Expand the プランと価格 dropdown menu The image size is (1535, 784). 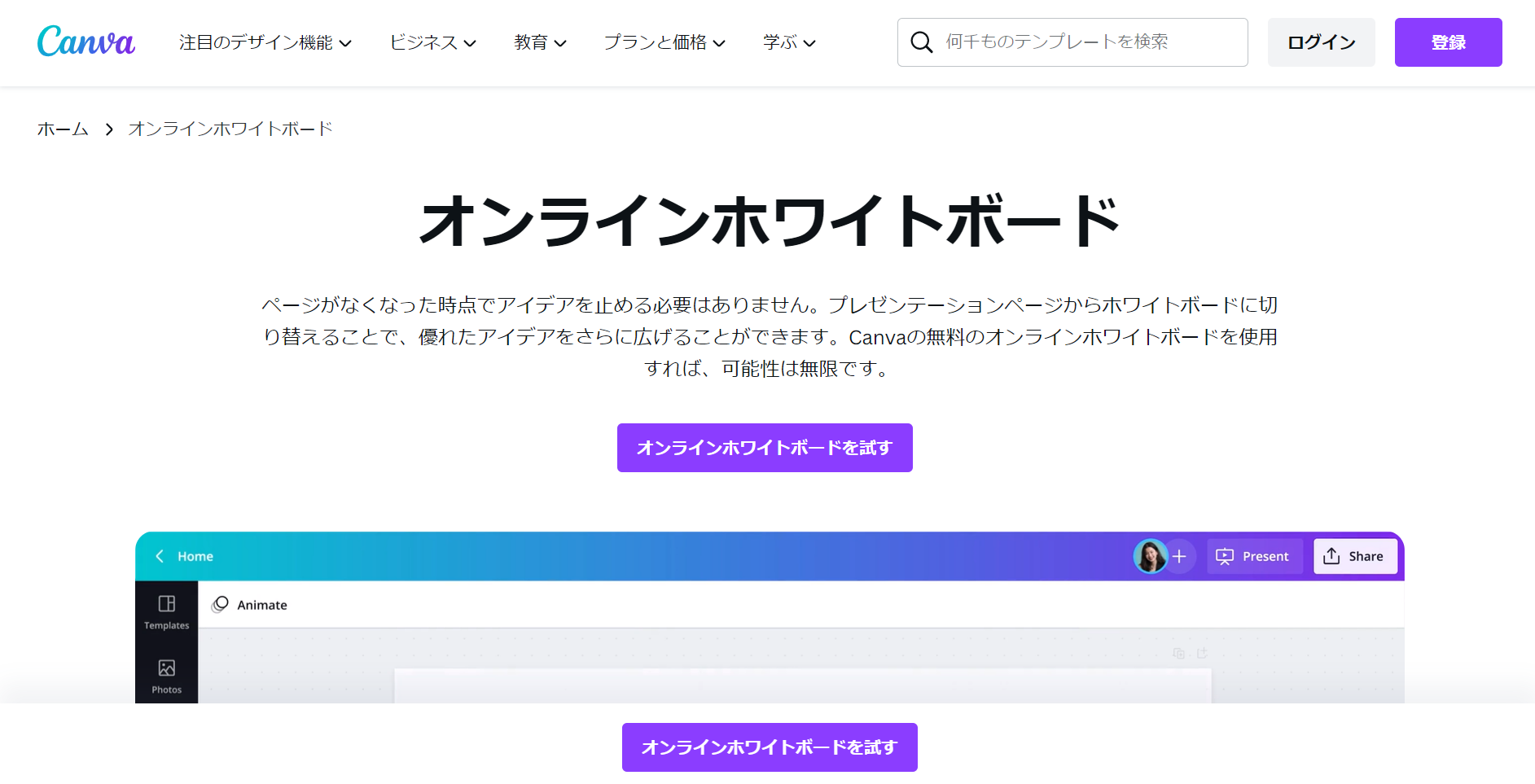pyautogui.click(x=664, y=42)
